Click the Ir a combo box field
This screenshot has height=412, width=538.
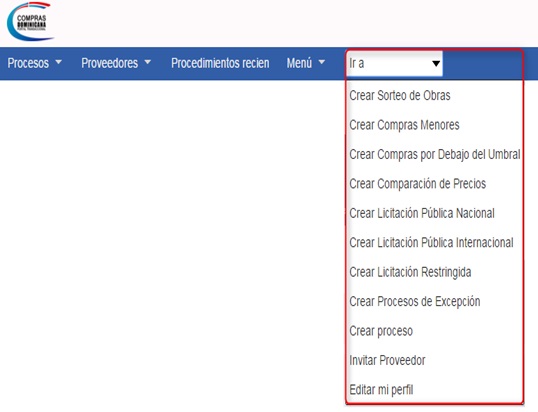pyautogui.click(x=395, y=63)
